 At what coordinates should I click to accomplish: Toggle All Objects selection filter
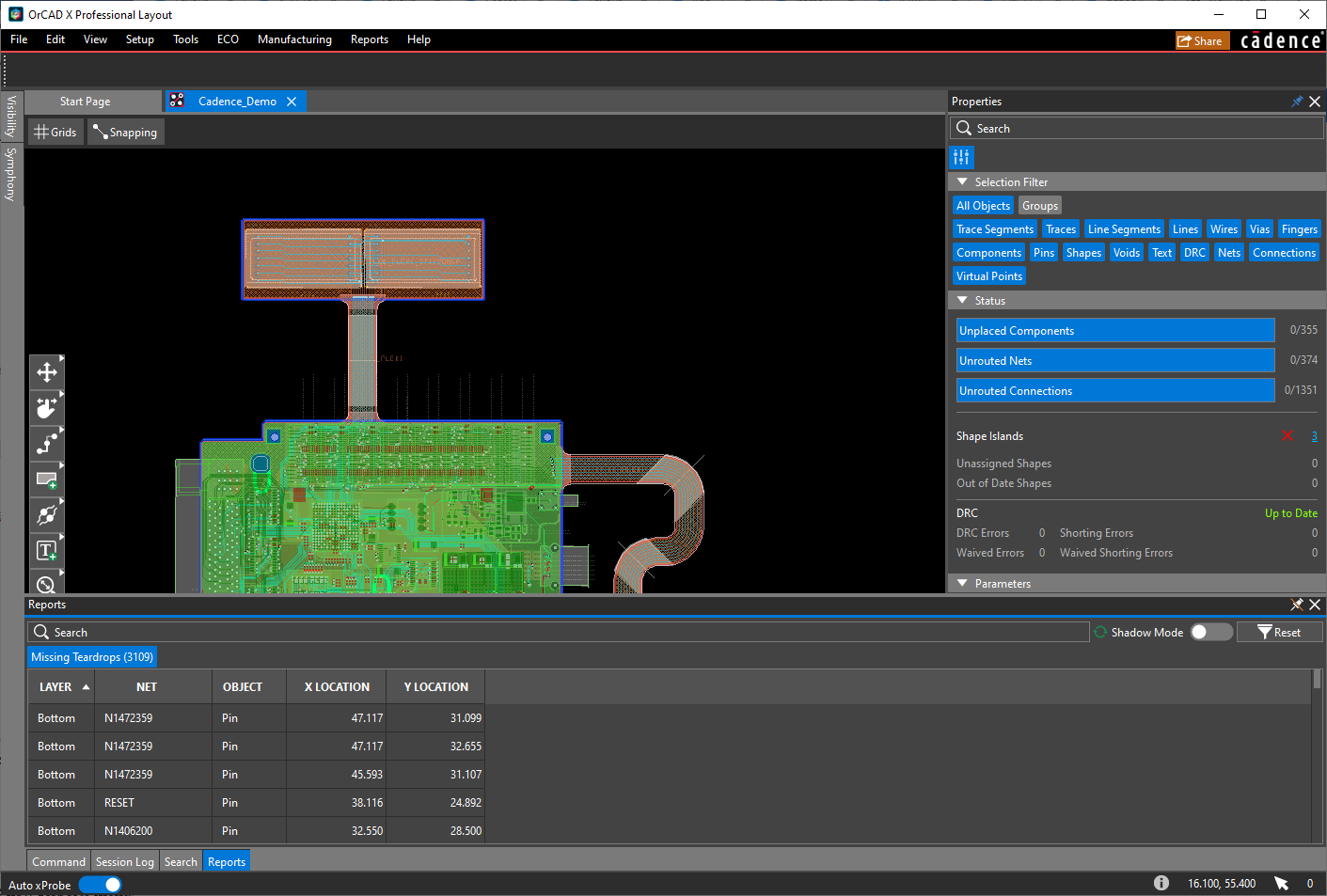[983, 206]
